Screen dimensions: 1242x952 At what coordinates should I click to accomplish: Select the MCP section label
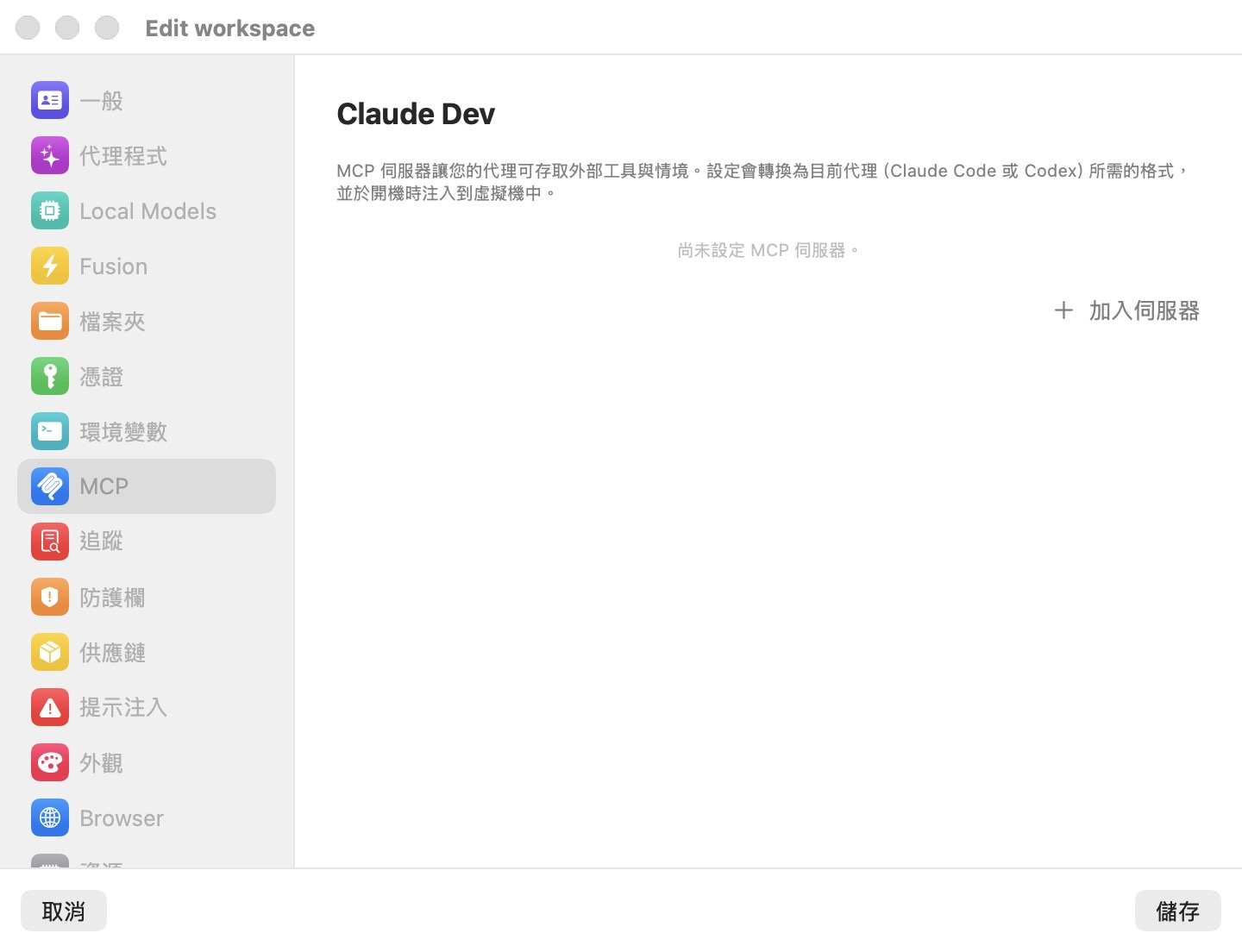(104, 486)
